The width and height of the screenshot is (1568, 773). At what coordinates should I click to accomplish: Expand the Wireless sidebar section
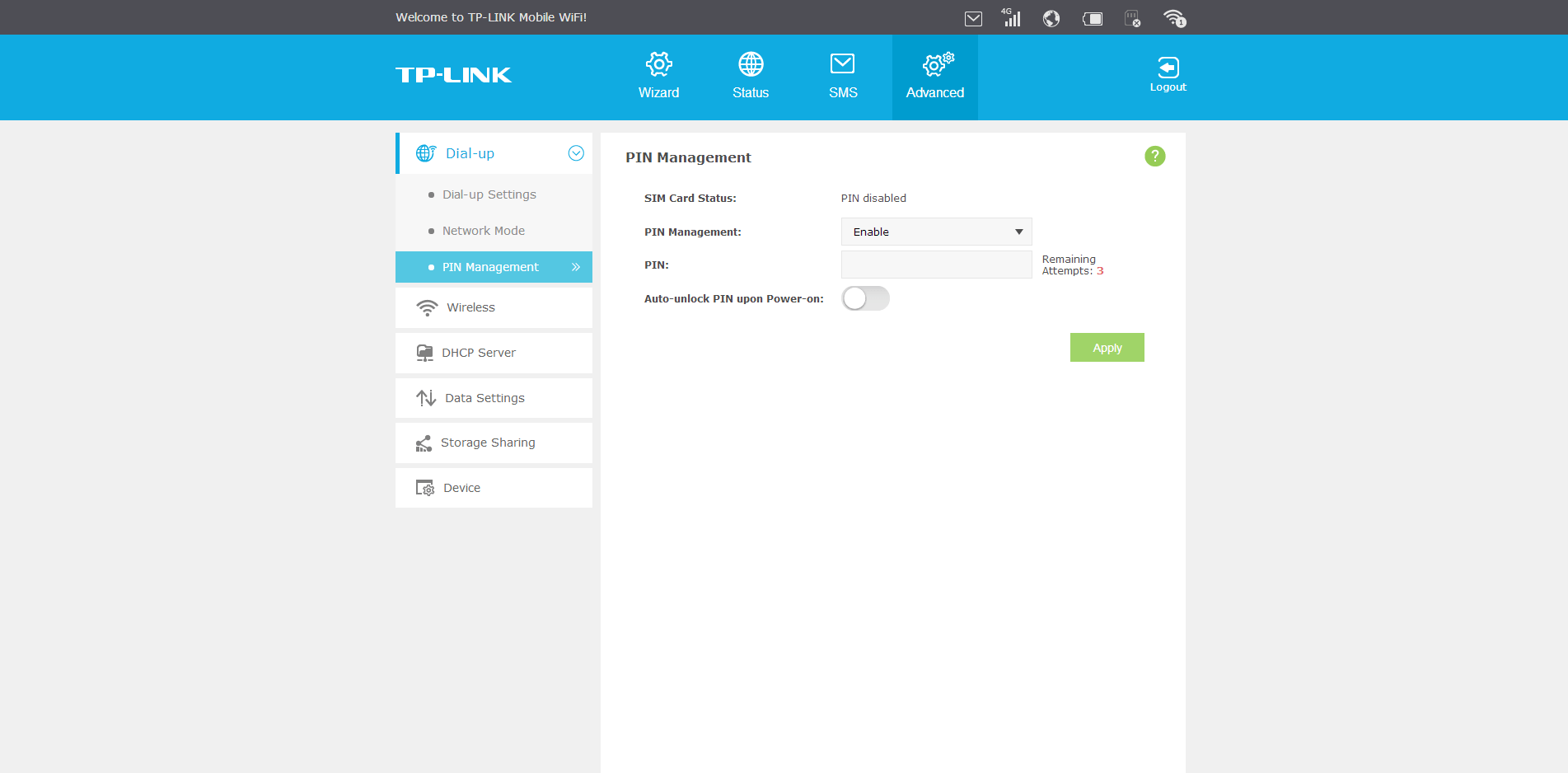[494, 307]
